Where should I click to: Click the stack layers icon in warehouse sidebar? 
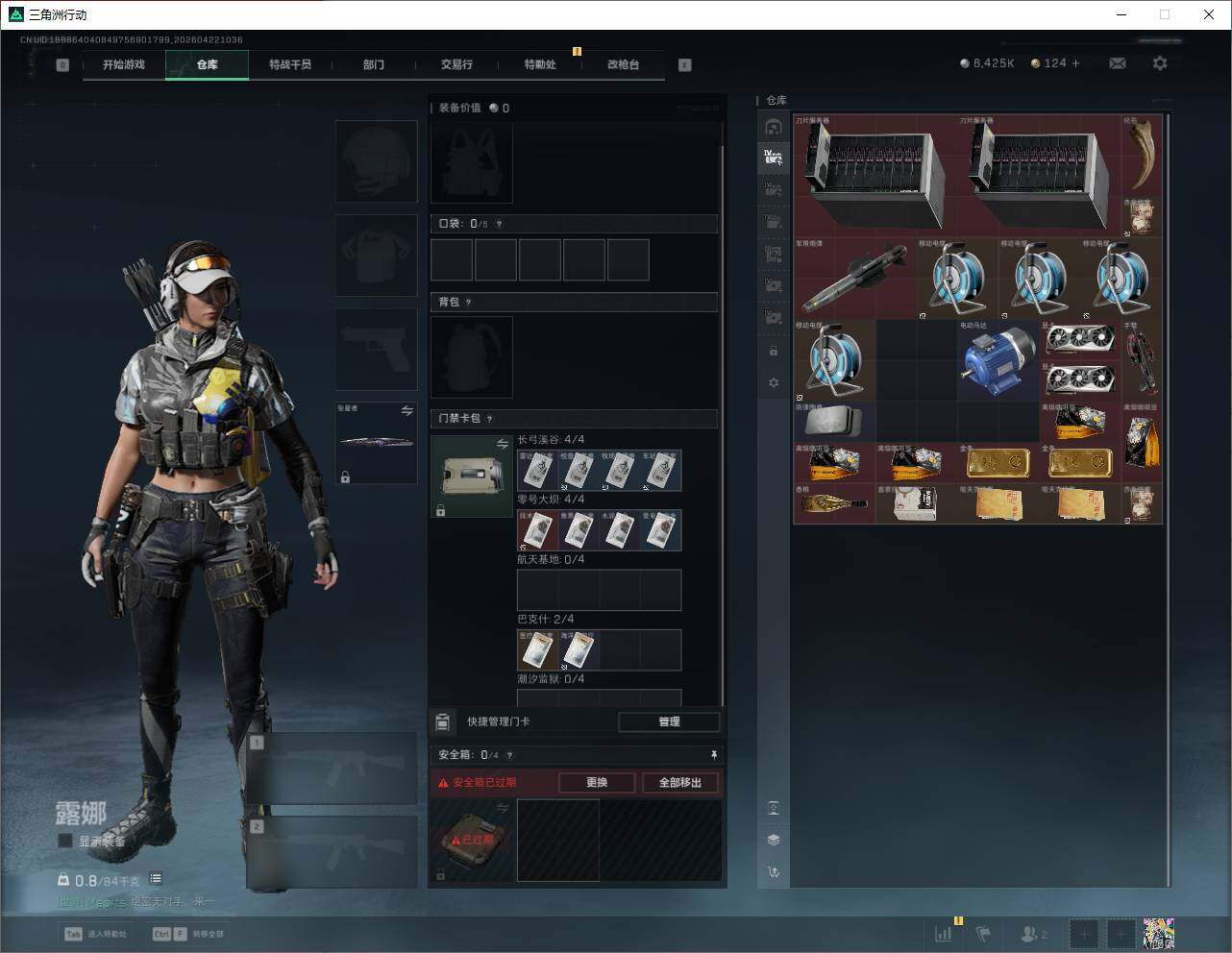tap(774, 840)
